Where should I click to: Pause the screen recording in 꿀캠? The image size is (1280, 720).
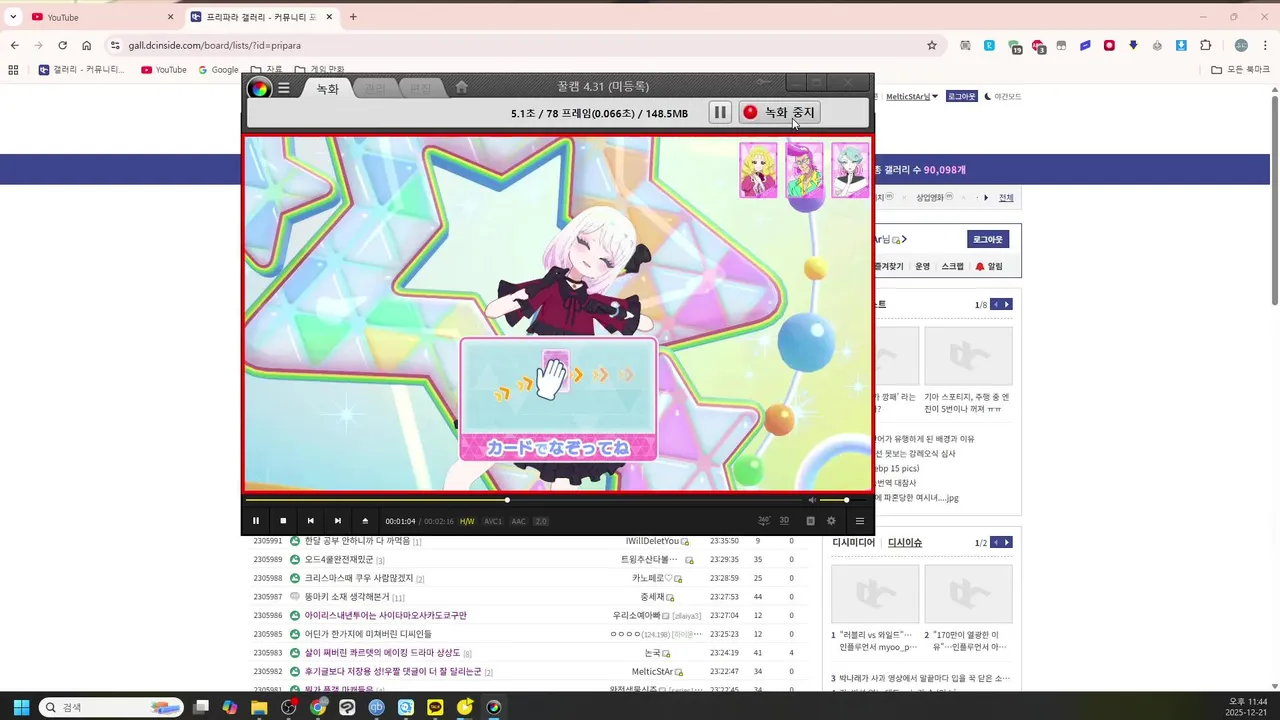pos(720,113)
